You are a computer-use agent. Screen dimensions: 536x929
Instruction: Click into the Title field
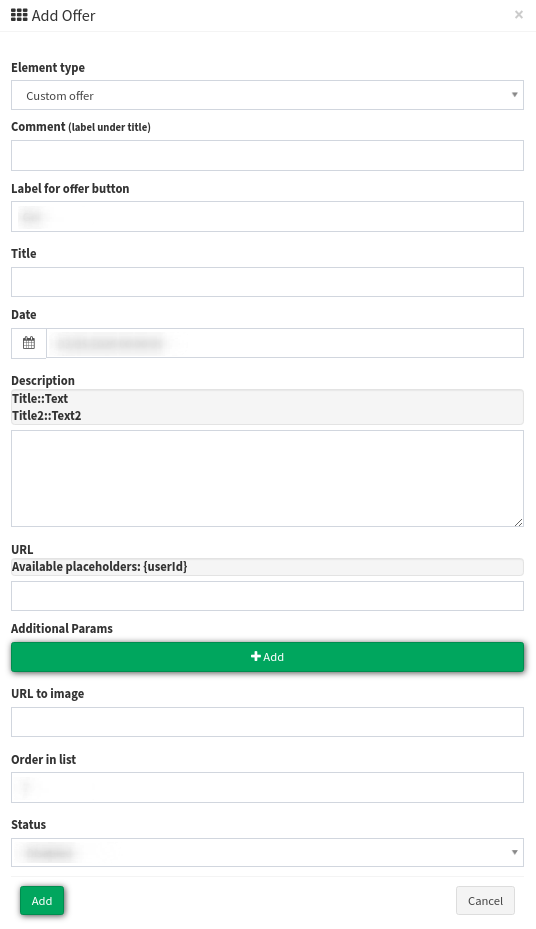coord(267,282)
